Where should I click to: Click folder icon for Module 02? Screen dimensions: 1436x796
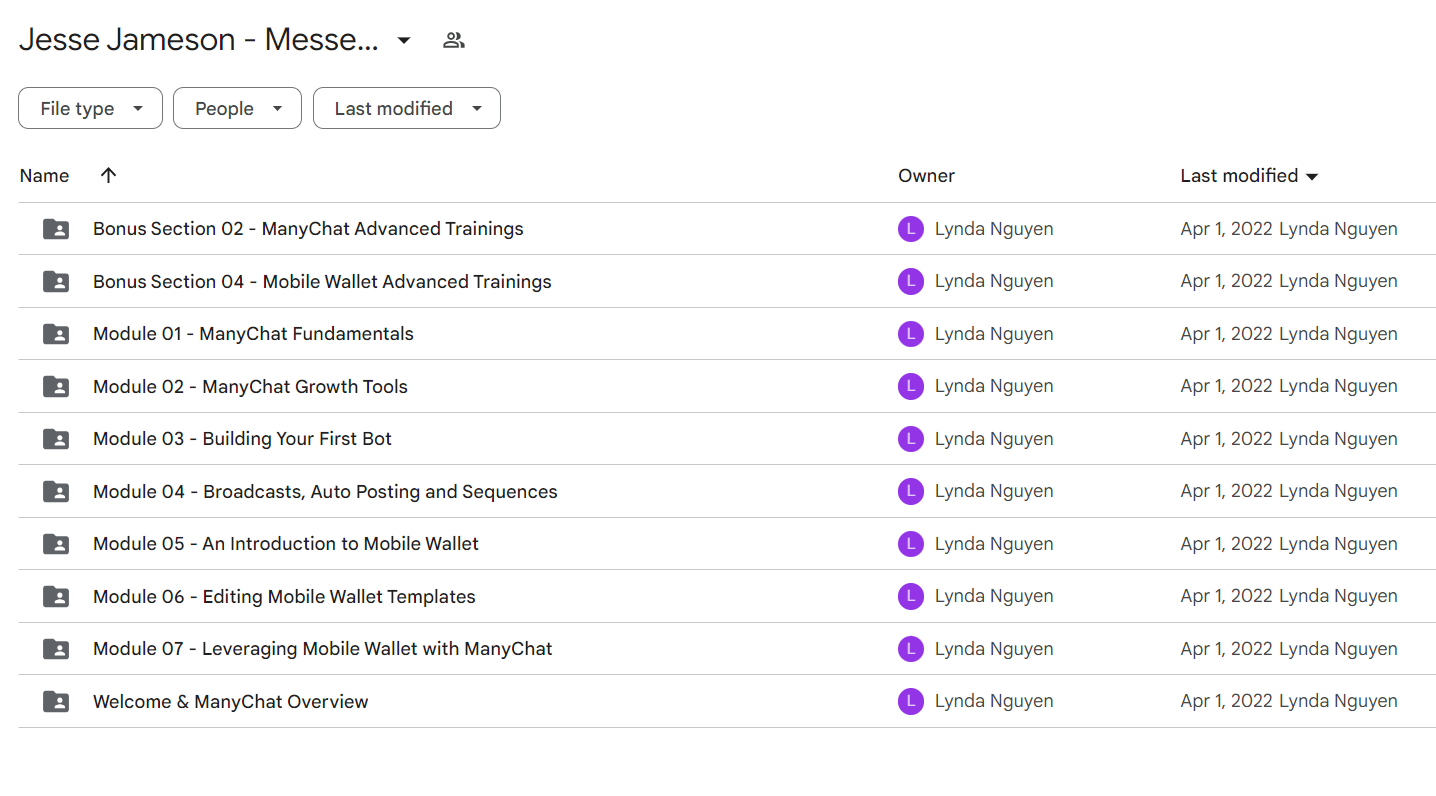click(56, 387)
